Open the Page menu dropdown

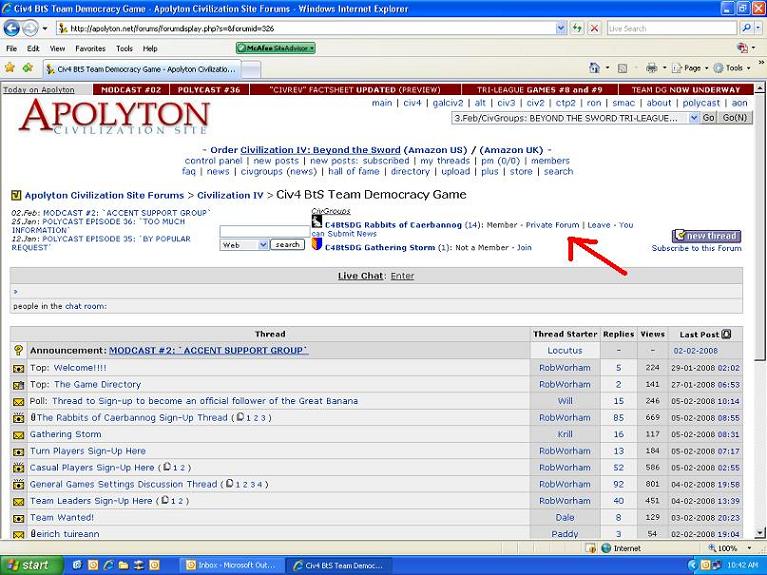[693, 68]
